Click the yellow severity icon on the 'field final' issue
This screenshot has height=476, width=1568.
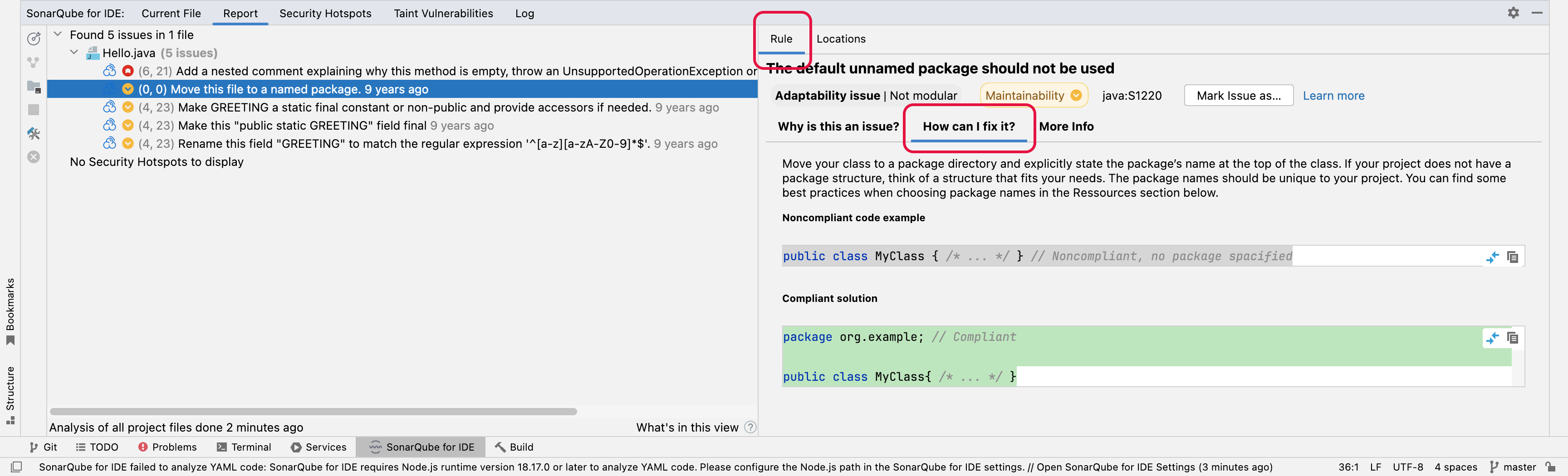point(128,125)
